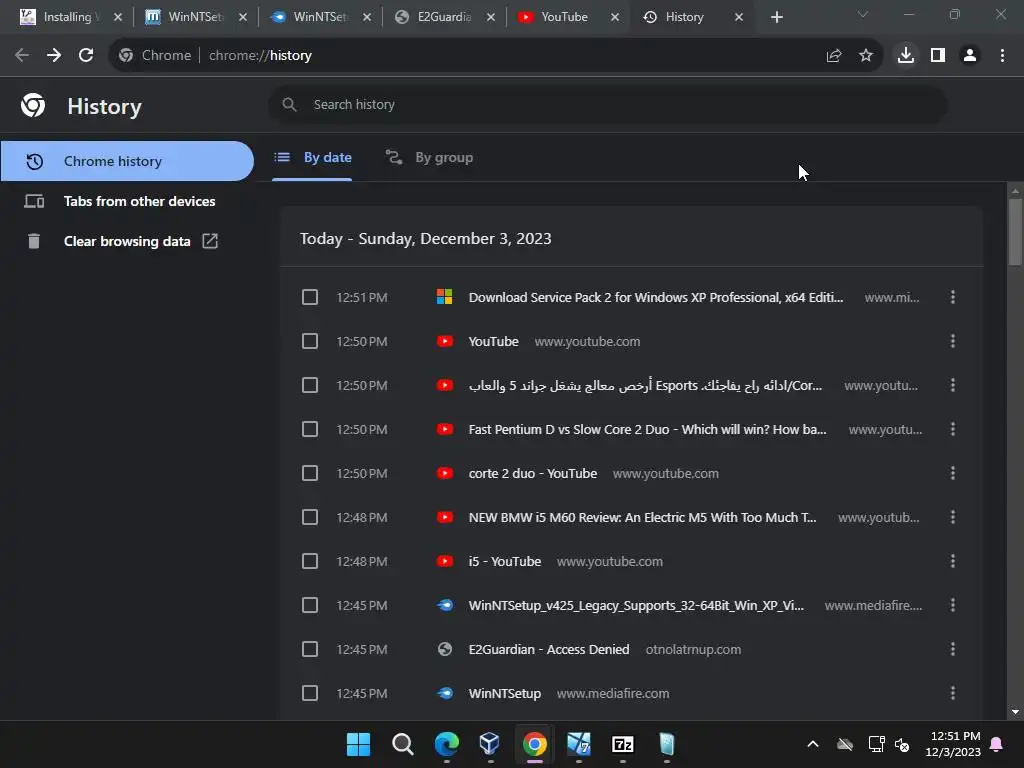Click the Search history field
Viewport: 1024px width, 768px height.
pyautogui.click(x=607, y=104)
